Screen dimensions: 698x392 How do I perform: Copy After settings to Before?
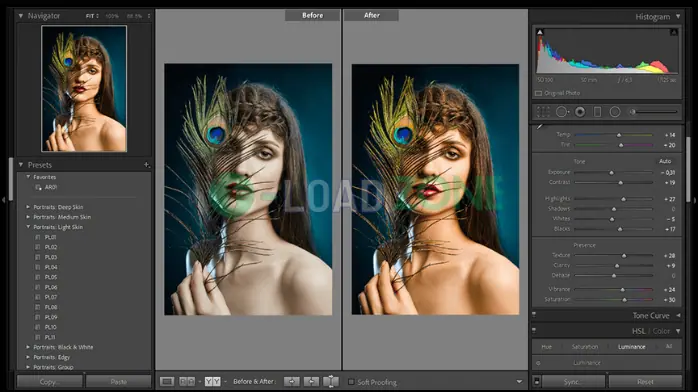coord(311,381)
